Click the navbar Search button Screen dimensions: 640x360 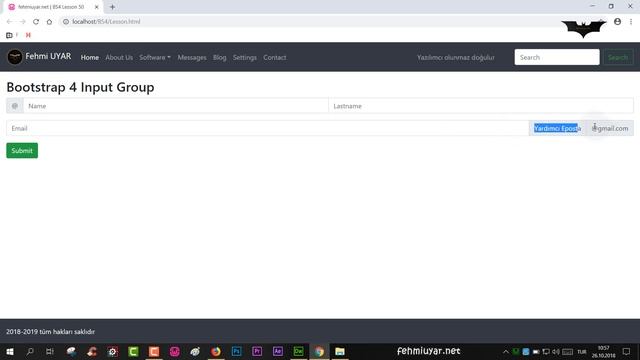point(618,58)
